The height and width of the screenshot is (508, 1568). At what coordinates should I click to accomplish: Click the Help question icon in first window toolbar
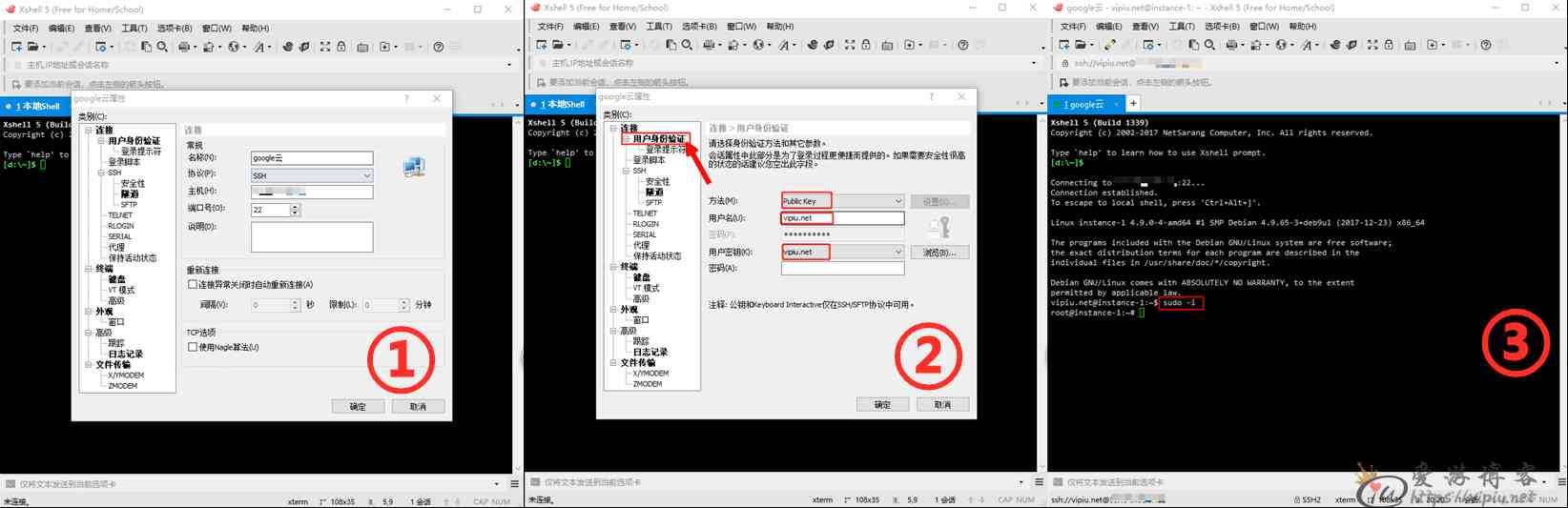[x=439, y=47]
